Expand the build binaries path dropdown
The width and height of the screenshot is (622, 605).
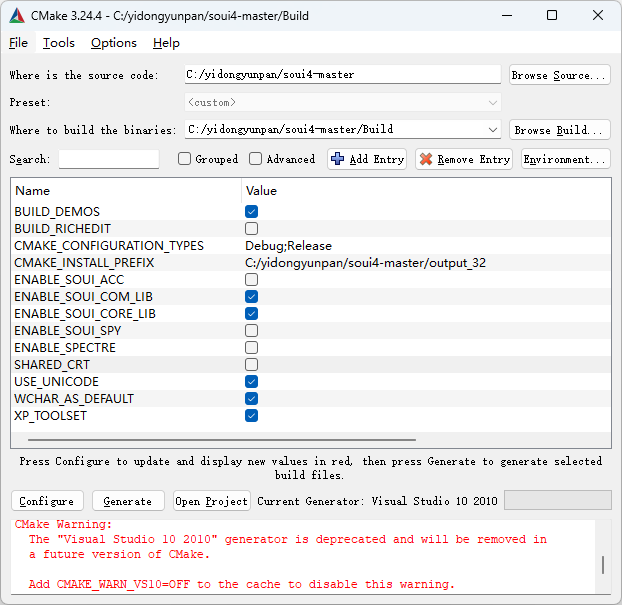click(x=492, y=130)
